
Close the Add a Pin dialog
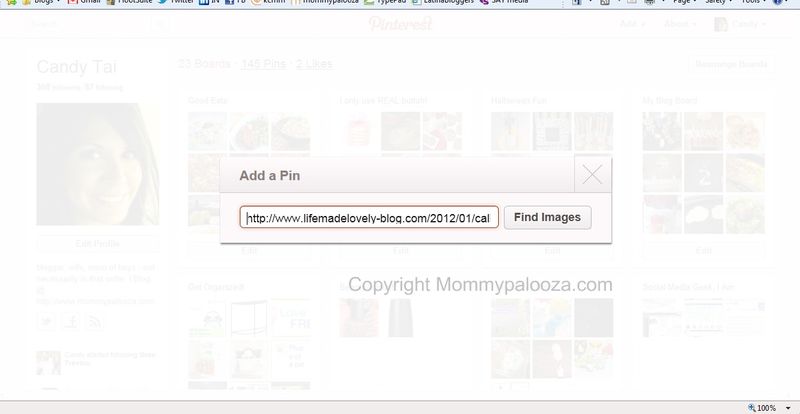592,175
